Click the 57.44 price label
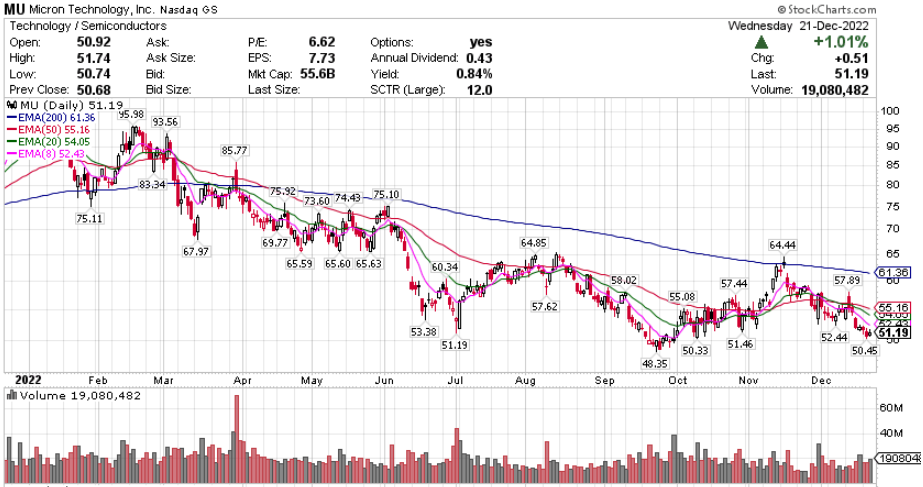The height and width of the screenshot is (487, 923). tap(734, 284)
